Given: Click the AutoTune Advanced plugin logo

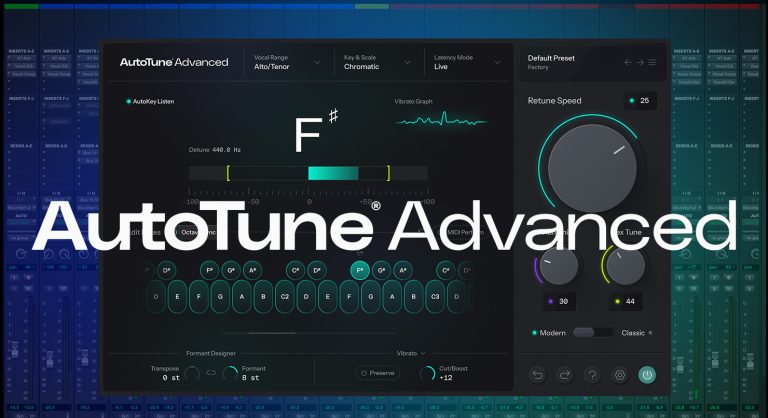Looking at the screenshot, I should (x=174, y=62).
